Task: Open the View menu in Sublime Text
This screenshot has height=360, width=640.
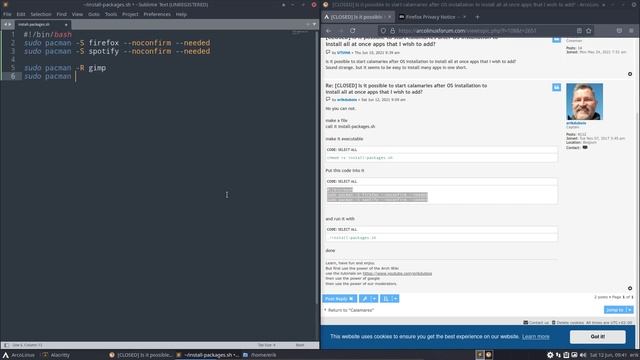Action: point(78,14)
